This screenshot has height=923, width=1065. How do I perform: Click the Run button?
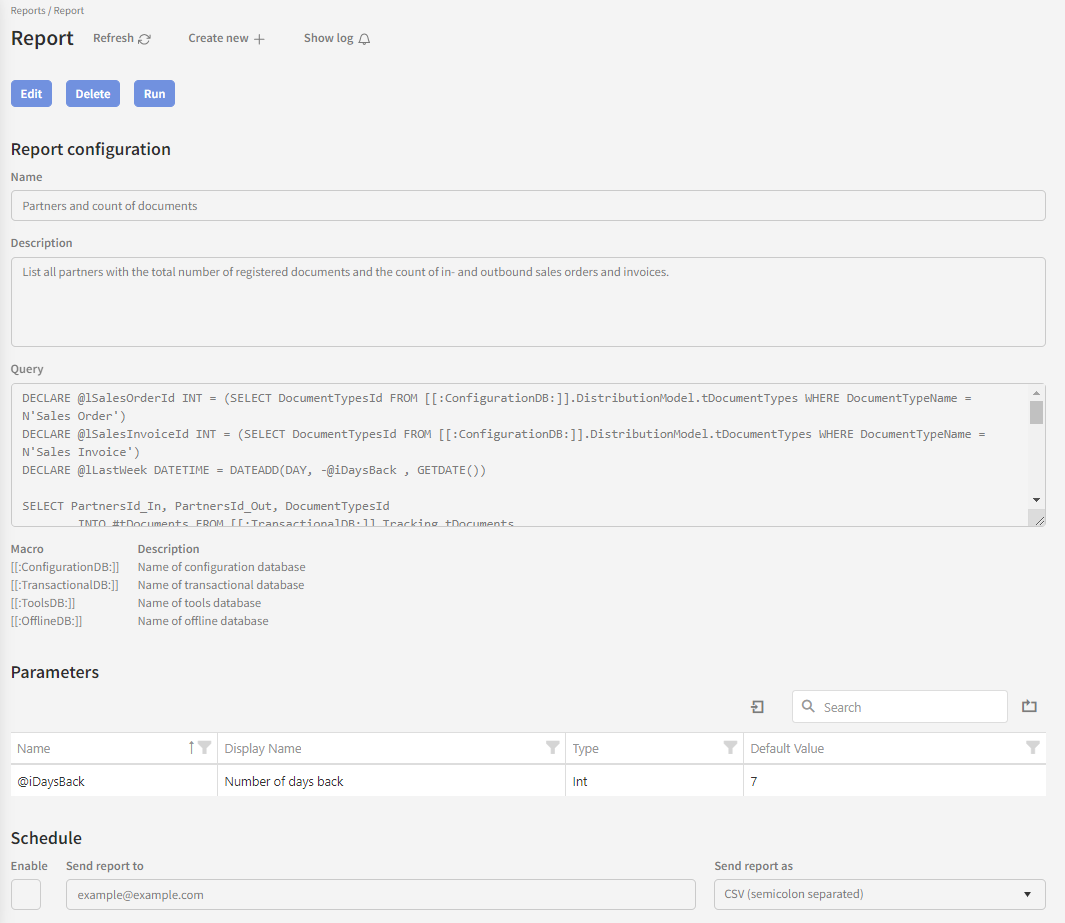(154, 93)
